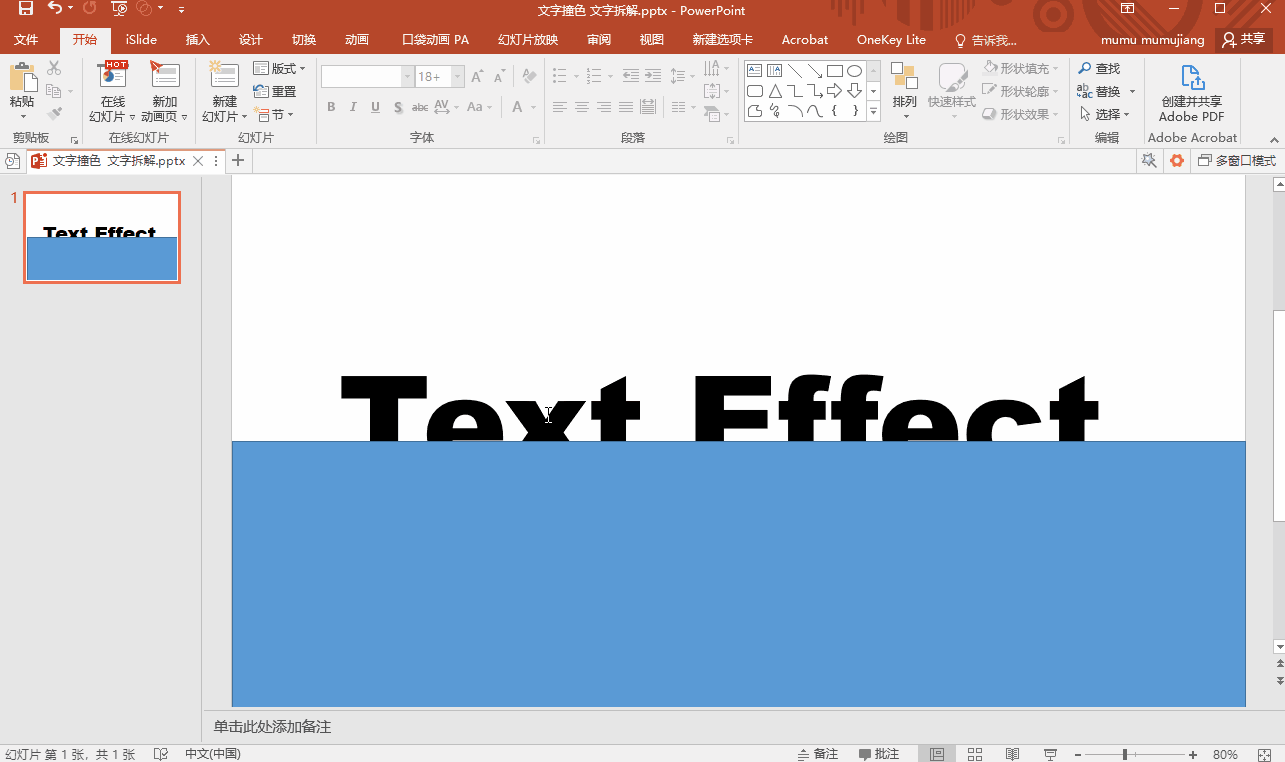
Task: Open the font size dropdown
Action: pos(458,77)
